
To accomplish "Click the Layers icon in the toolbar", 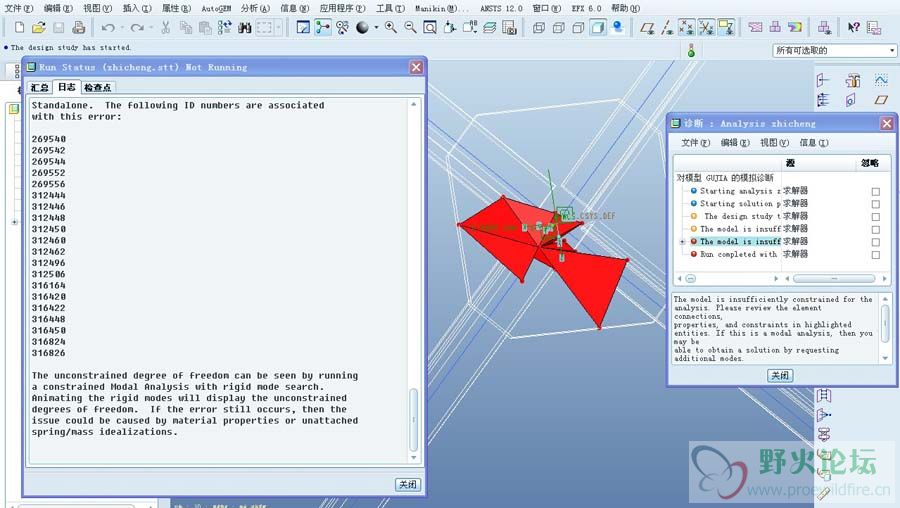I will [490, 27].
